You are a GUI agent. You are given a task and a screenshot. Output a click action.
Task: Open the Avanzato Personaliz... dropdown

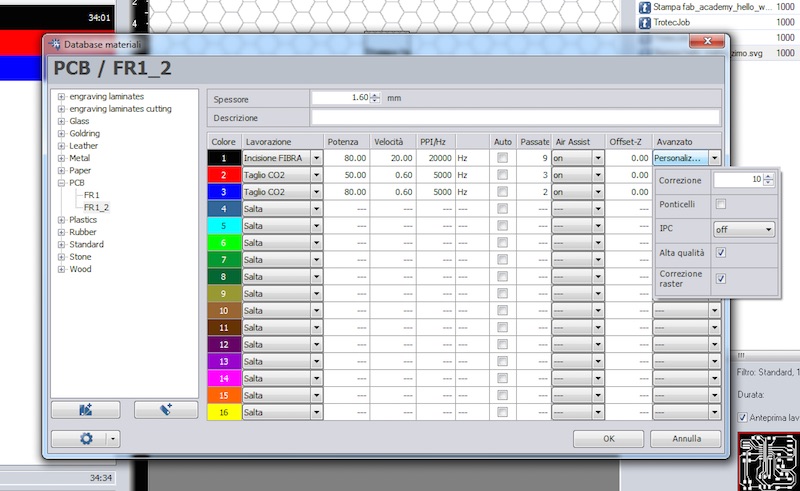point(714,158)
